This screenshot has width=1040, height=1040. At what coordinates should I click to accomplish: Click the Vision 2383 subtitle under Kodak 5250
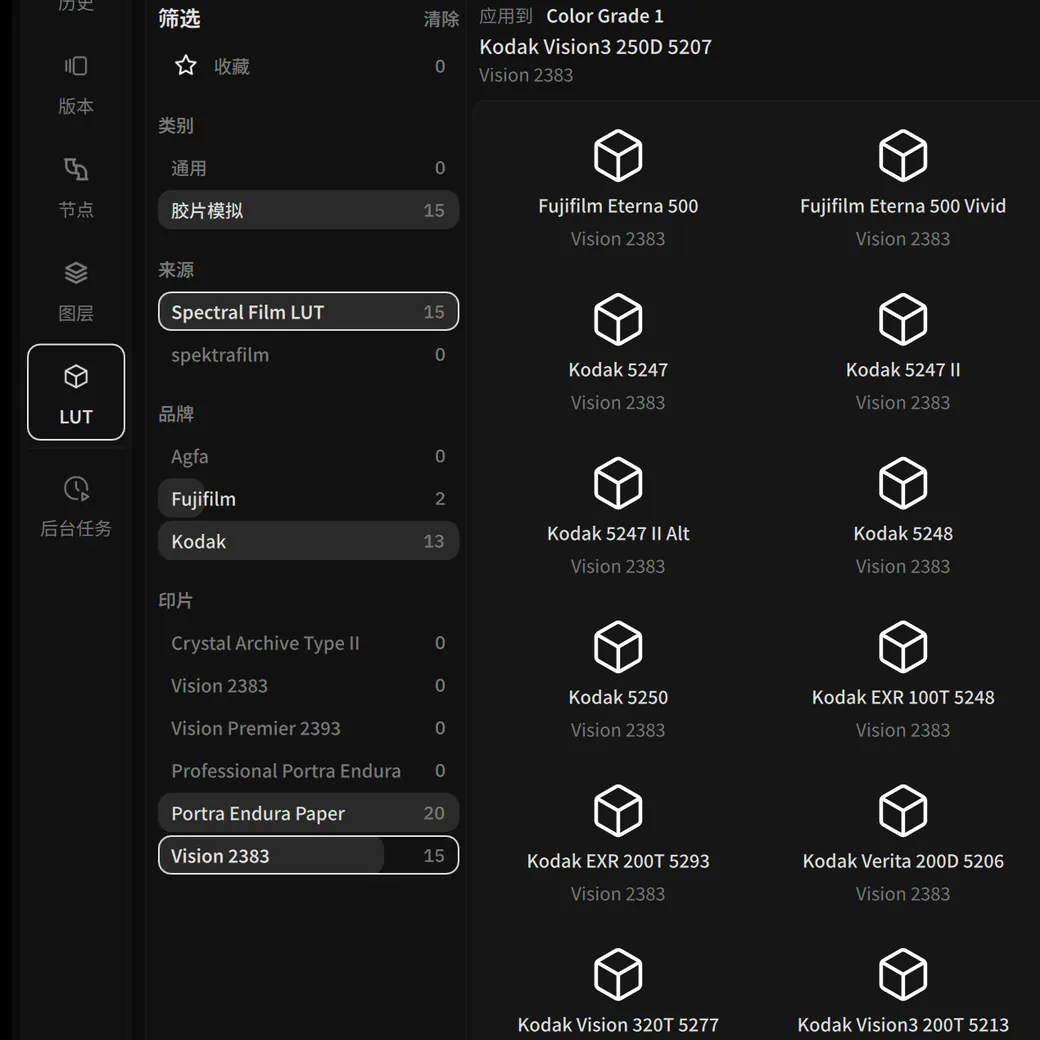click(618, 730)
